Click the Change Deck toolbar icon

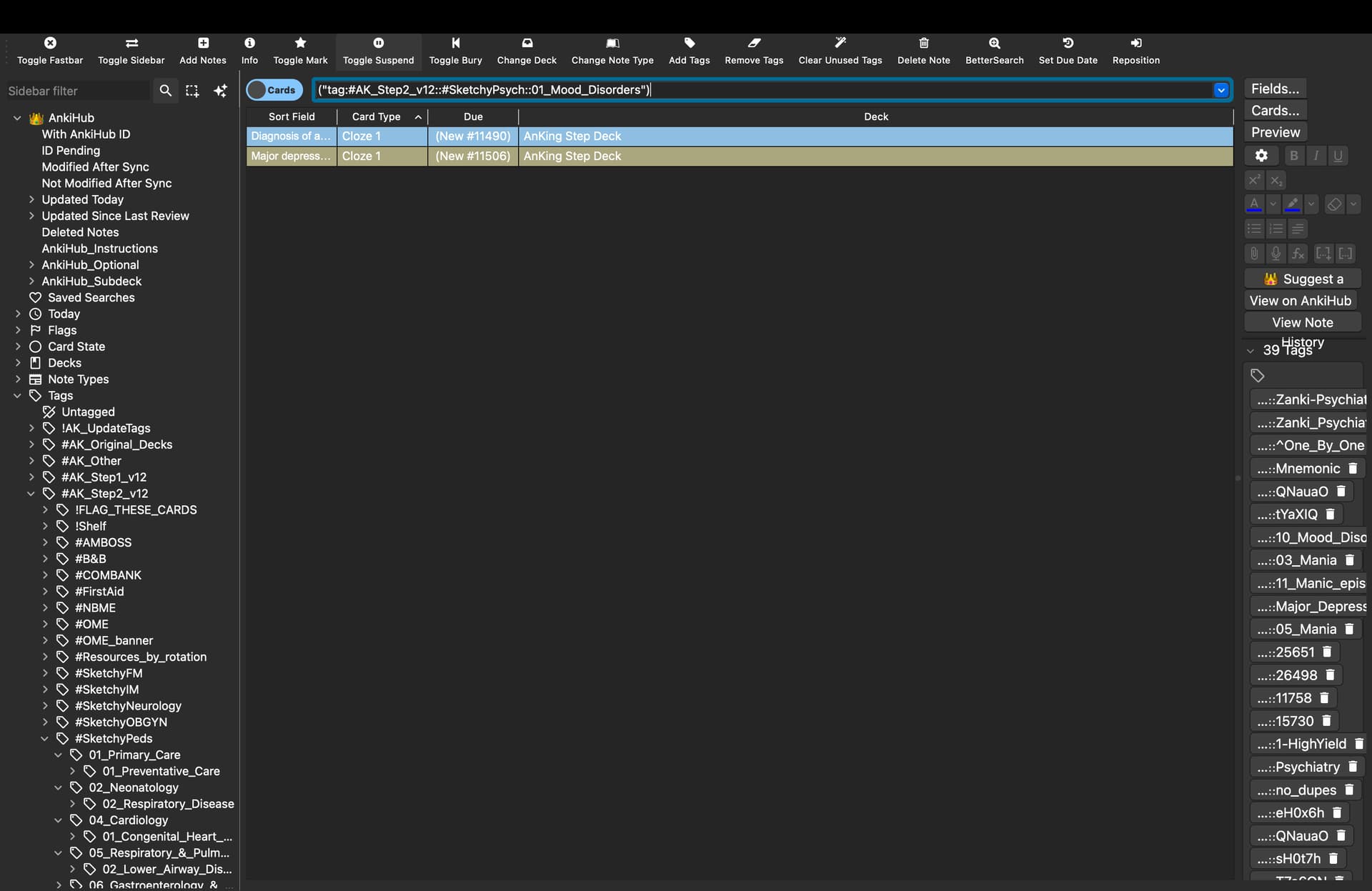[527, 44]
